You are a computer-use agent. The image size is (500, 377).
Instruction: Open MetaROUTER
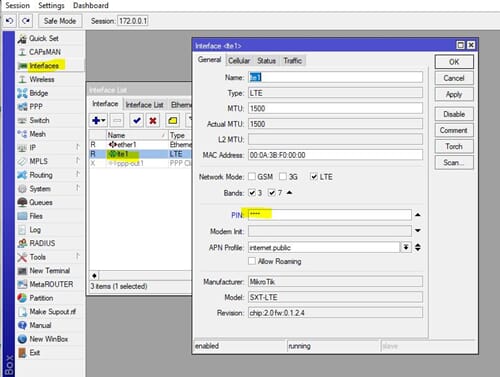(51, 284)
